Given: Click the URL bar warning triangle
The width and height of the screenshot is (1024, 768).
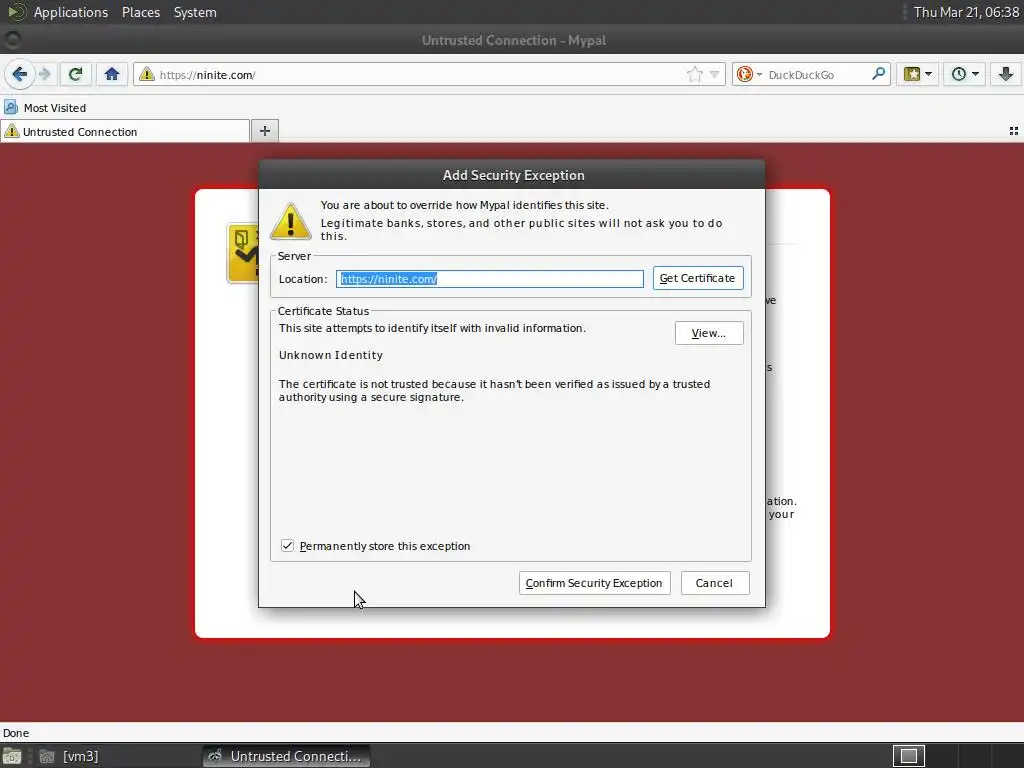Looking at the screenshot, I should point(147,74).
